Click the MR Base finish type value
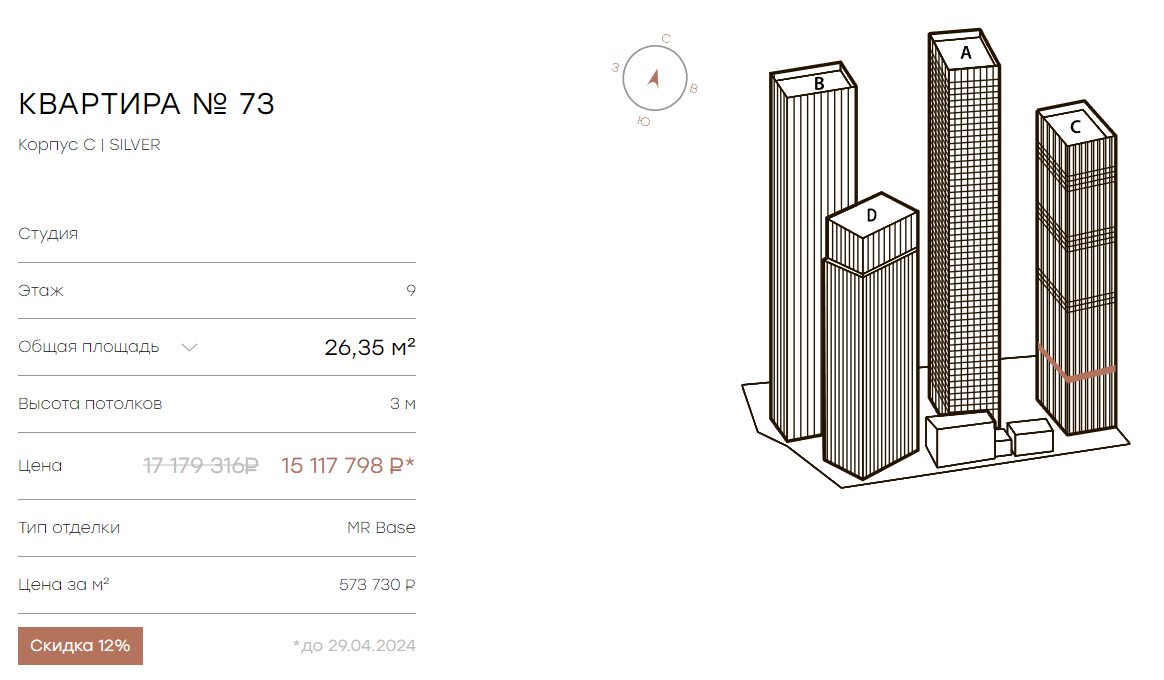Image resolution: width=1164 pixels, height=680 pixels. click(381, 528)
